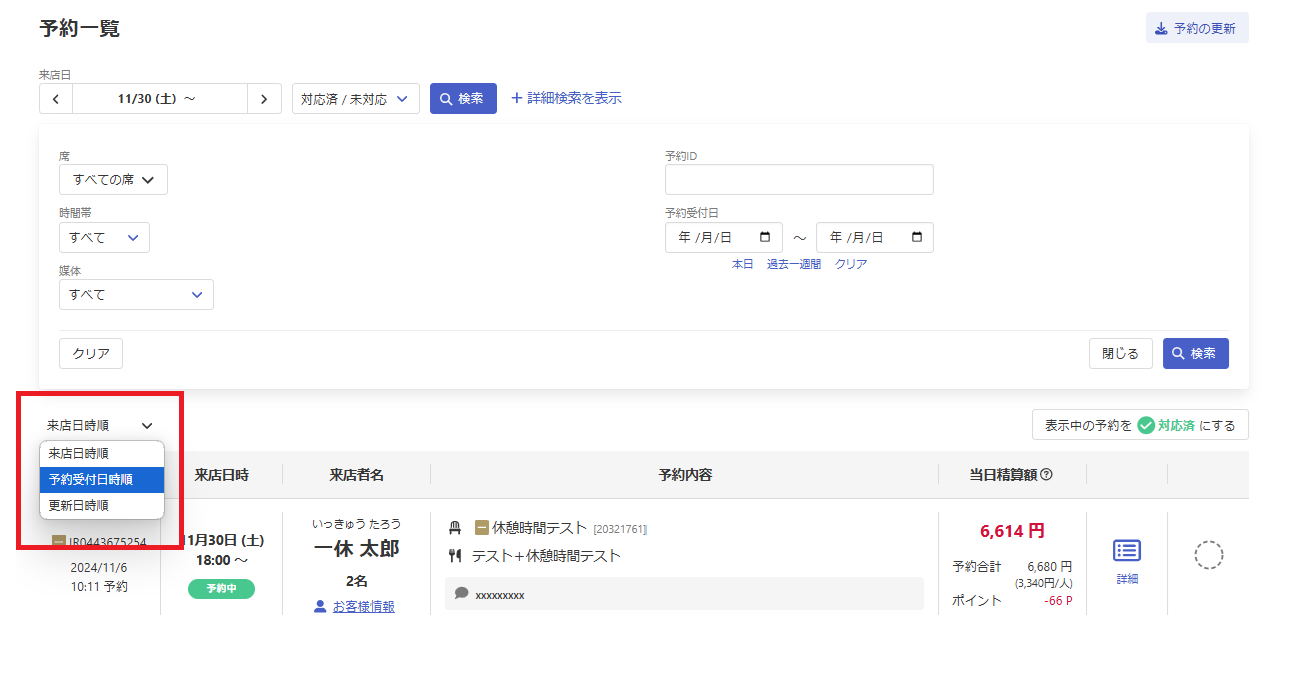
Task: Open the 時間帯 dropdown
Action: 104,238
